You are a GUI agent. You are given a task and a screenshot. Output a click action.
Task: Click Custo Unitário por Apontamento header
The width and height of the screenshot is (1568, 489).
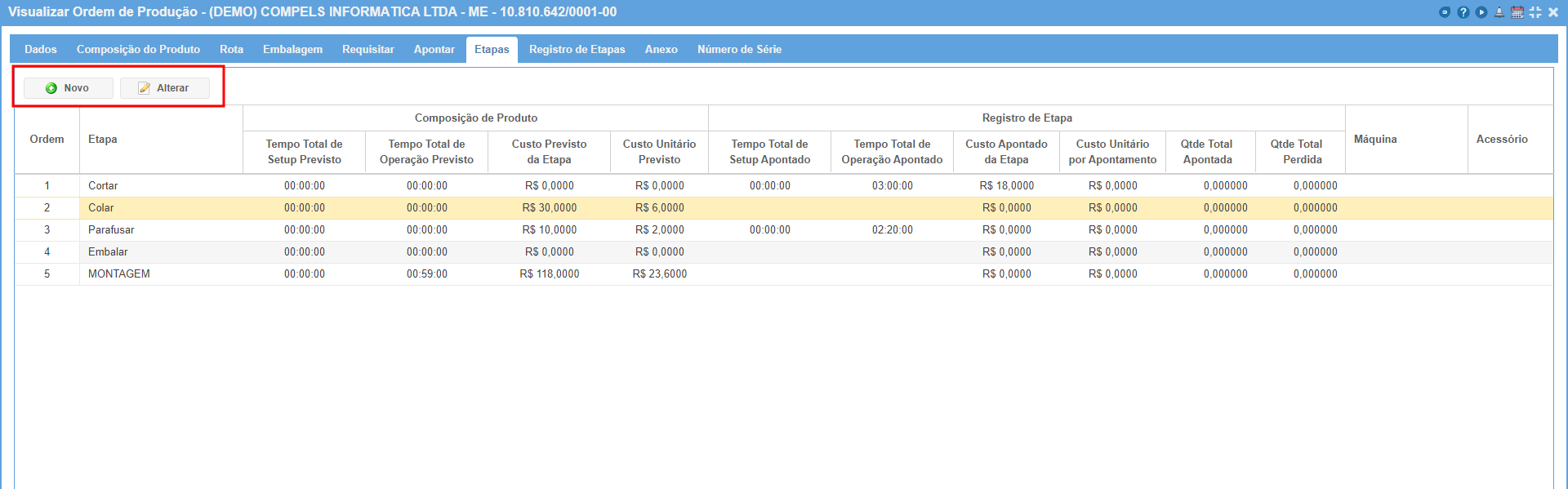pyautogui.click(x=1112, y=152)
